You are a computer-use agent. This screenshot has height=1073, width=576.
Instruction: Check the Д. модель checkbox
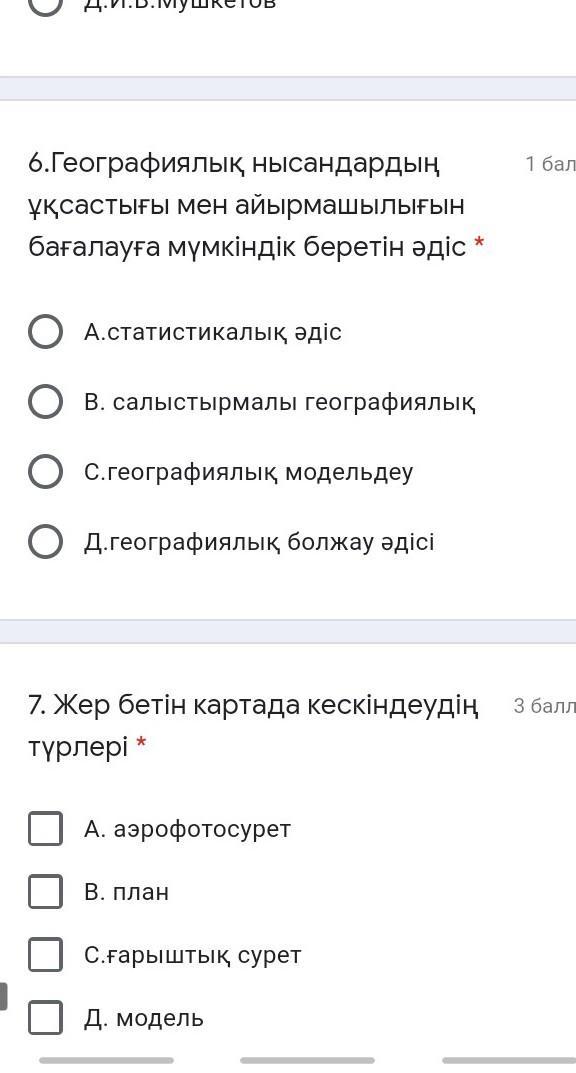[x=45, y=1018]
